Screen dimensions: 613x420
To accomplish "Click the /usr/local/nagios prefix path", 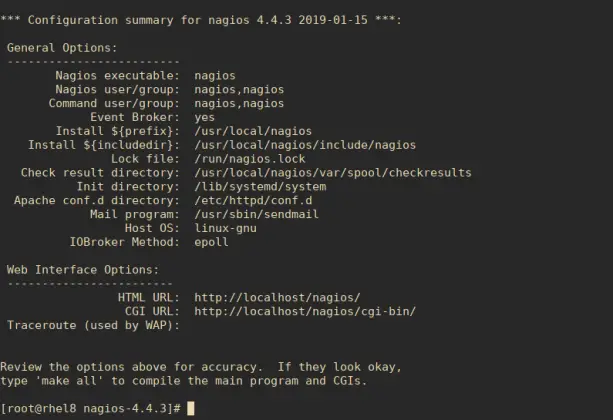I will tap(253, 131).
